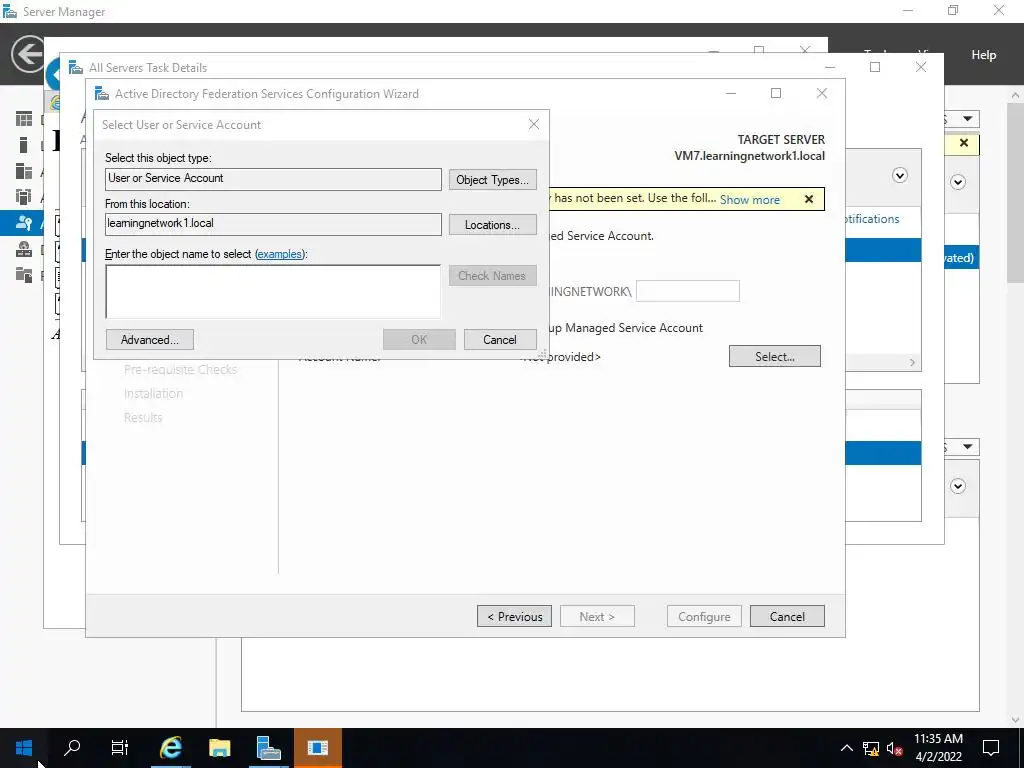Click Show more in the wizard warning
This screenshot has height=768, width=1024.
[750, 199]
